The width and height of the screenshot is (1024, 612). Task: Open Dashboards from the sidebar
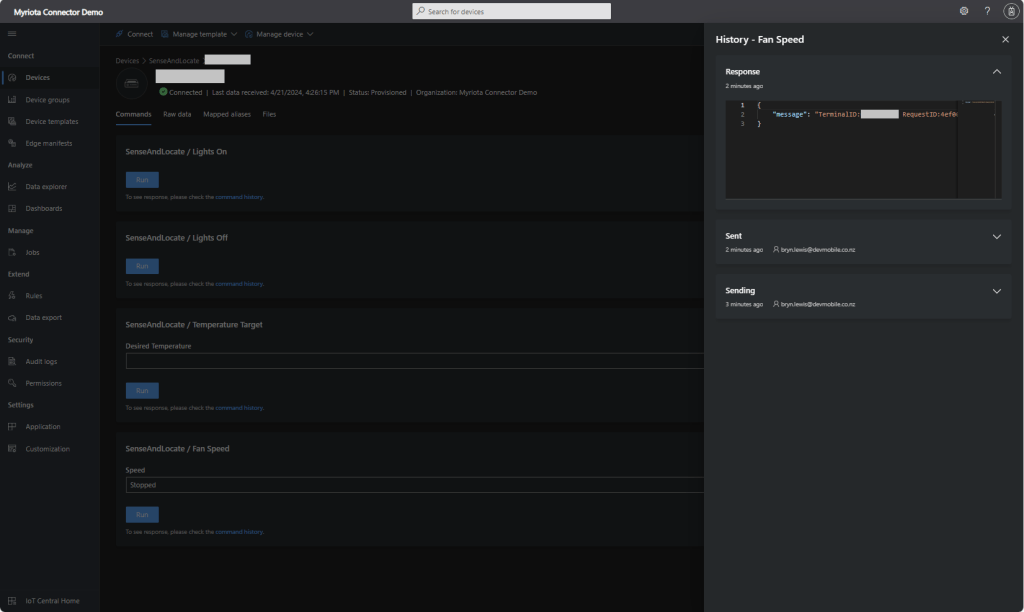tap(43, 209)
